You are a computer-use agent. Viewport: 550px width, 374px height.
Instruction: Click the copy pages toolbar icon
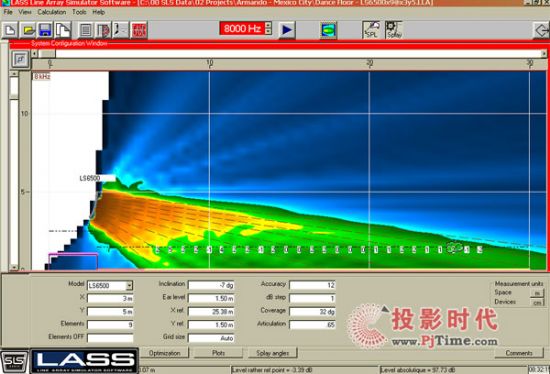point(63,30)
